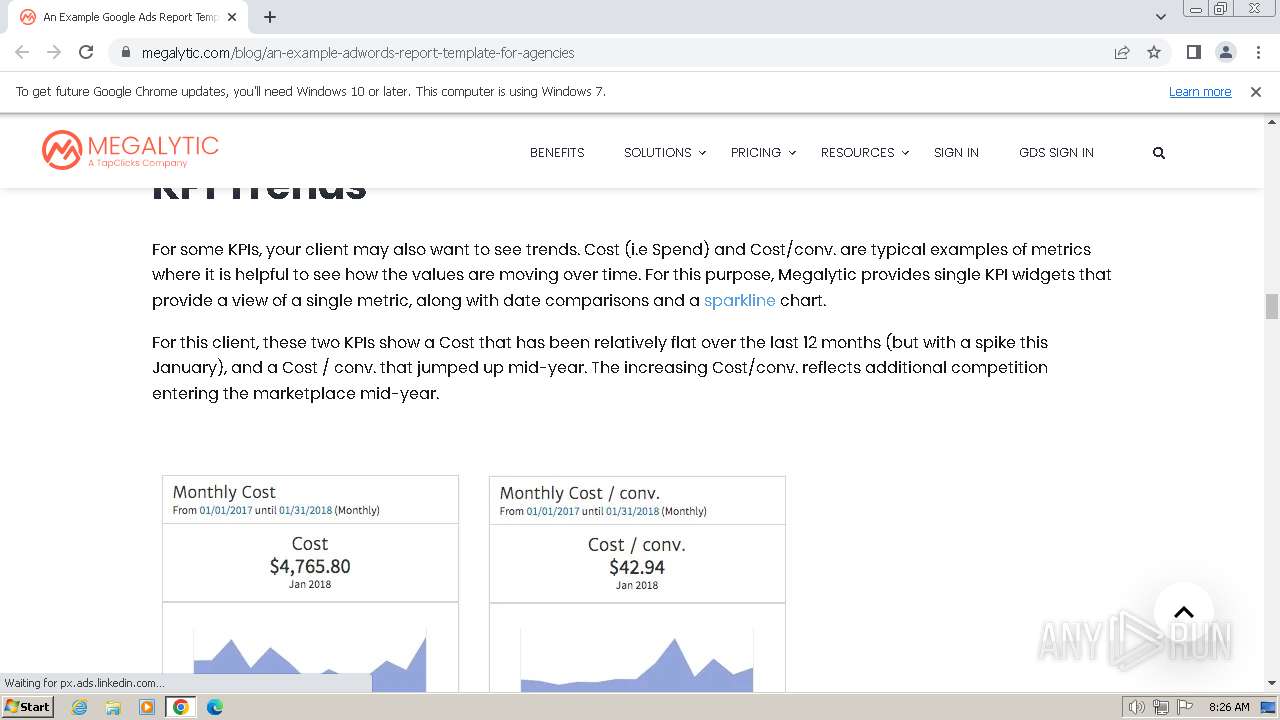Bookmark this page with the star icon
The image size is (1280, 720).
click(1154, 52)
